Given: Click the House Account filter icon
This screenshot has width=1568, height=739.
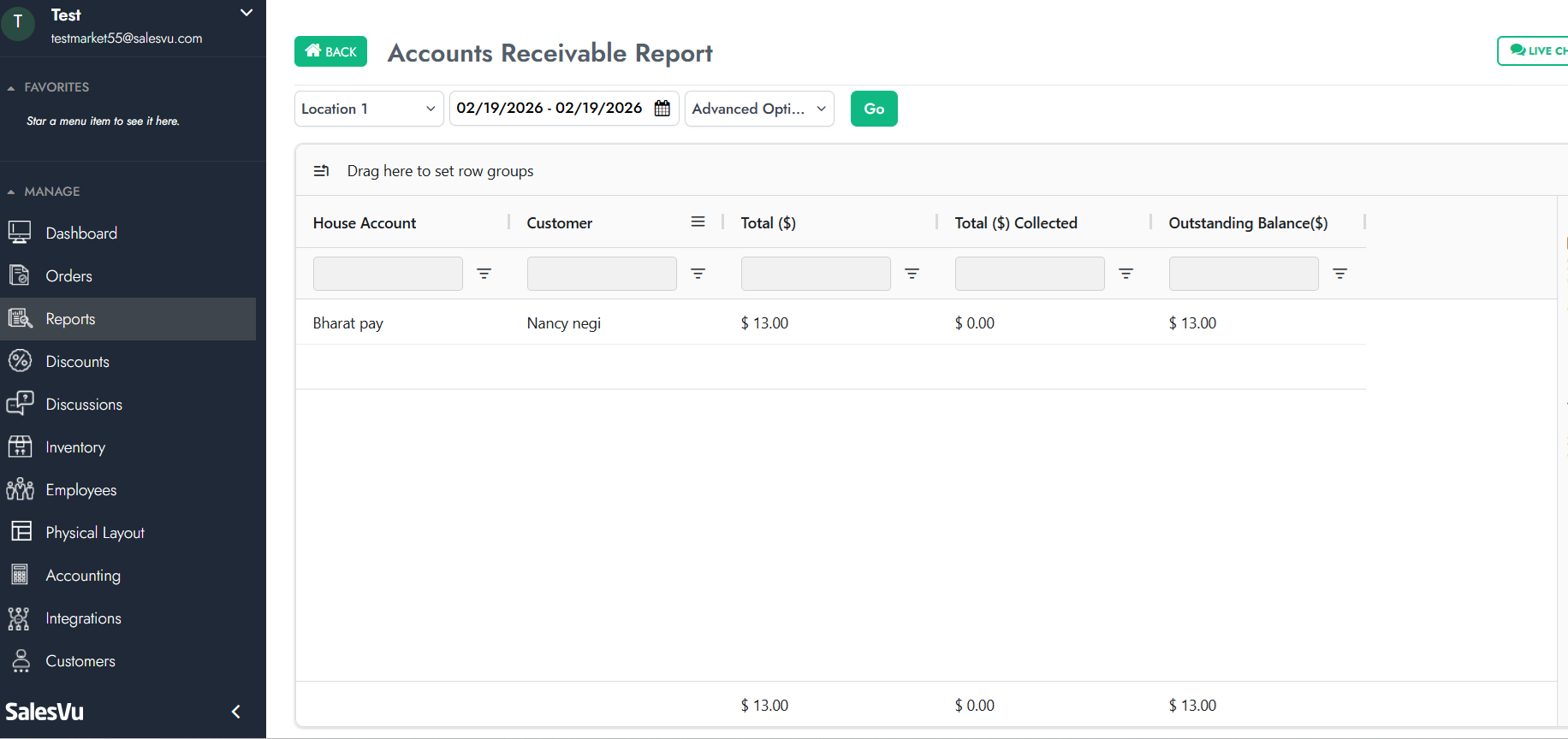Looking at the screenshot, I should click(x=484, y=274).
